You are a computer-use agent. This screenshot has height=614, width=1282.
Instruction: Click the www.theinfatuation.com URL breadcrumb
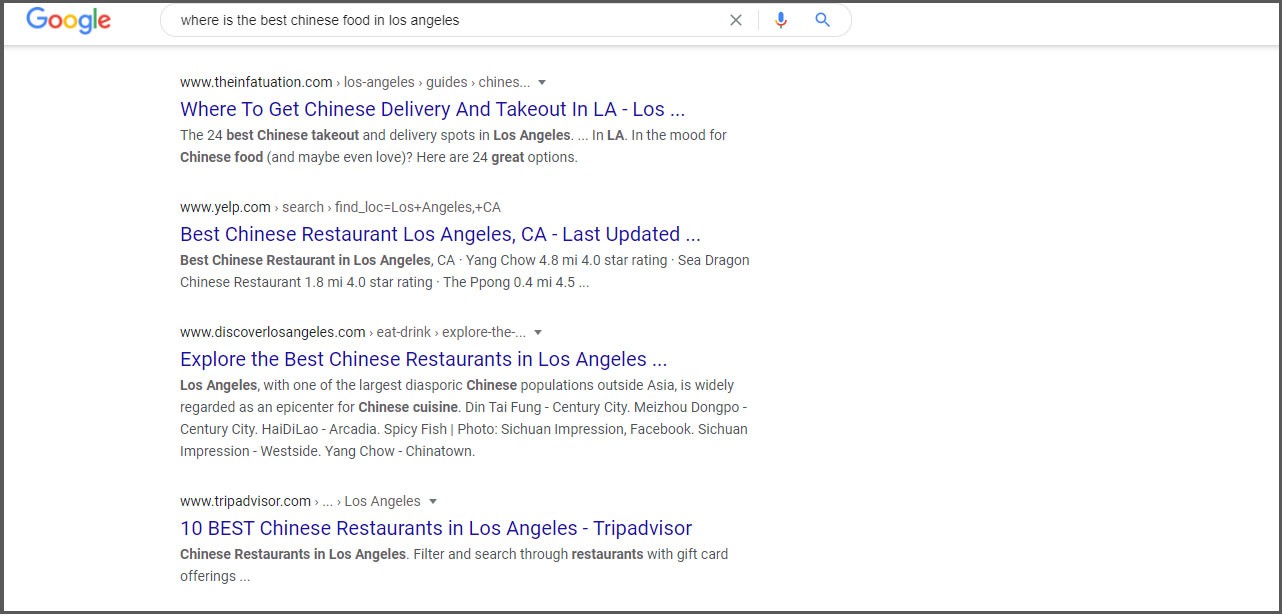point(256,82)
